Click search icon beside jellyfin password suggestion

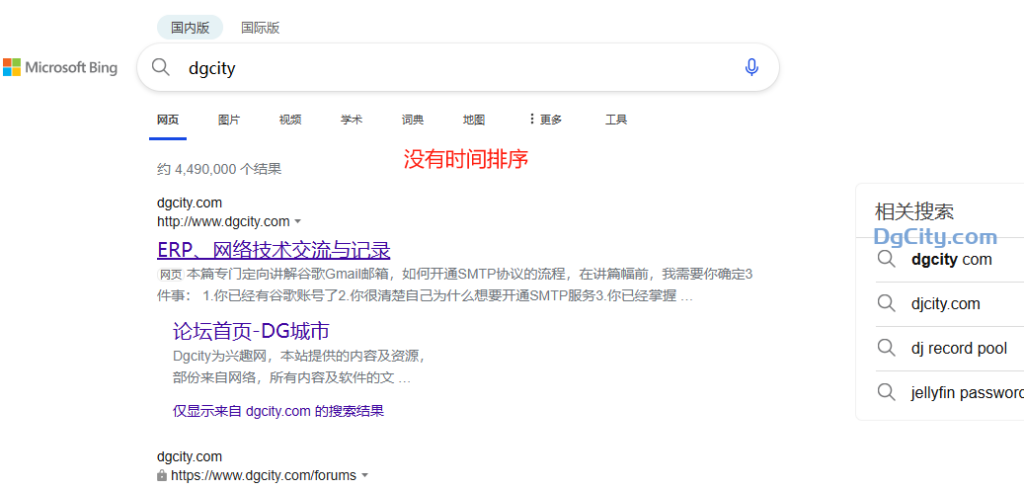click(x=886, y=392)
